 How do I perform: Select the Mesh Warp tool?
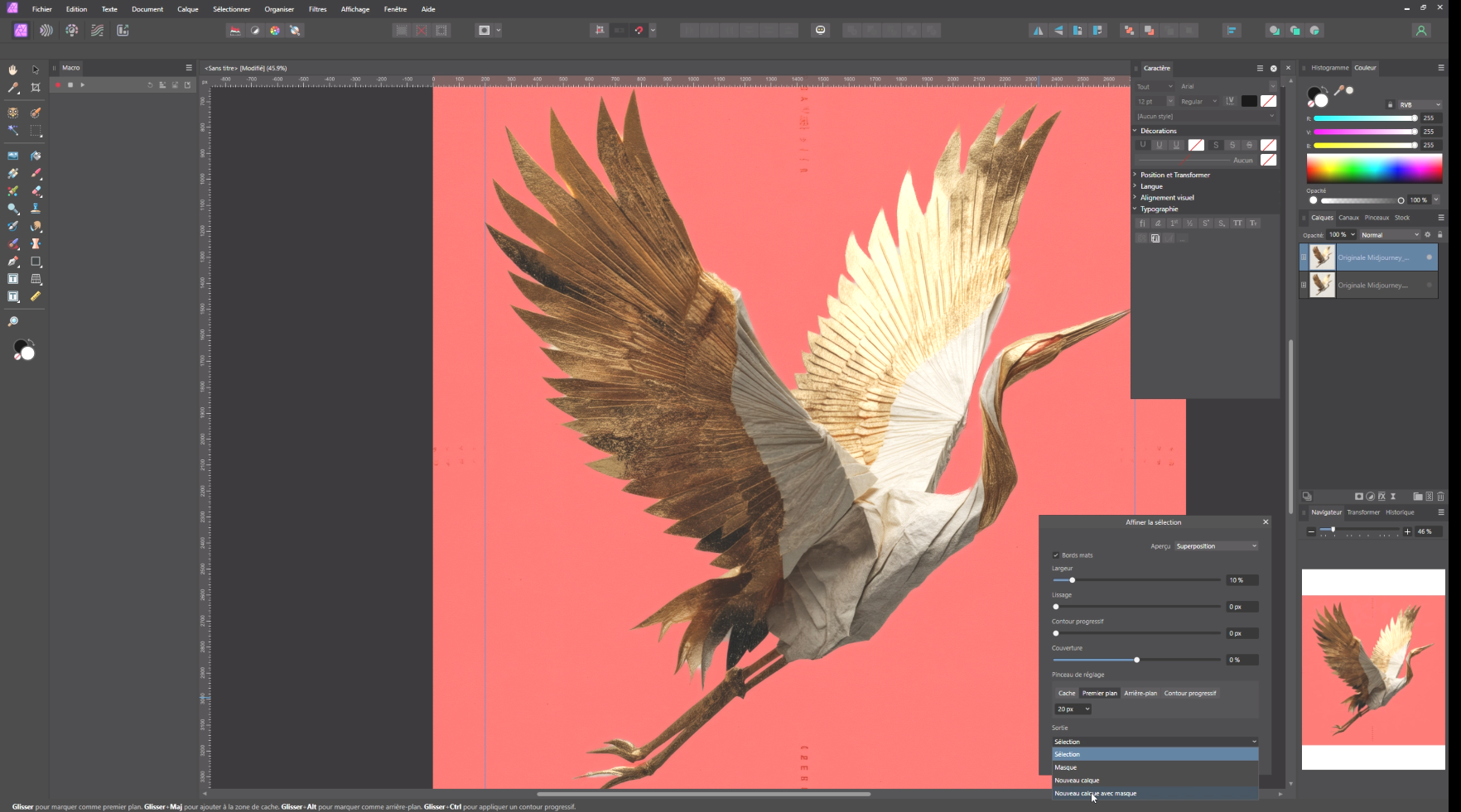click(36, 279)
